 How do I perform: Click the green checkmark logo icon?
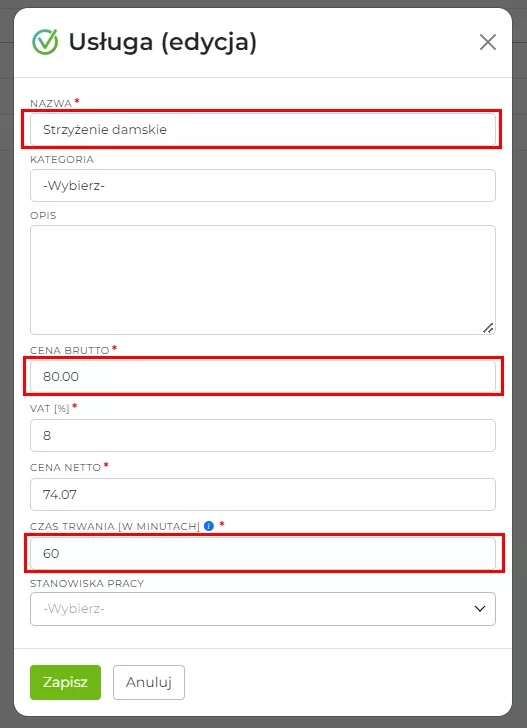coord(45,42)
